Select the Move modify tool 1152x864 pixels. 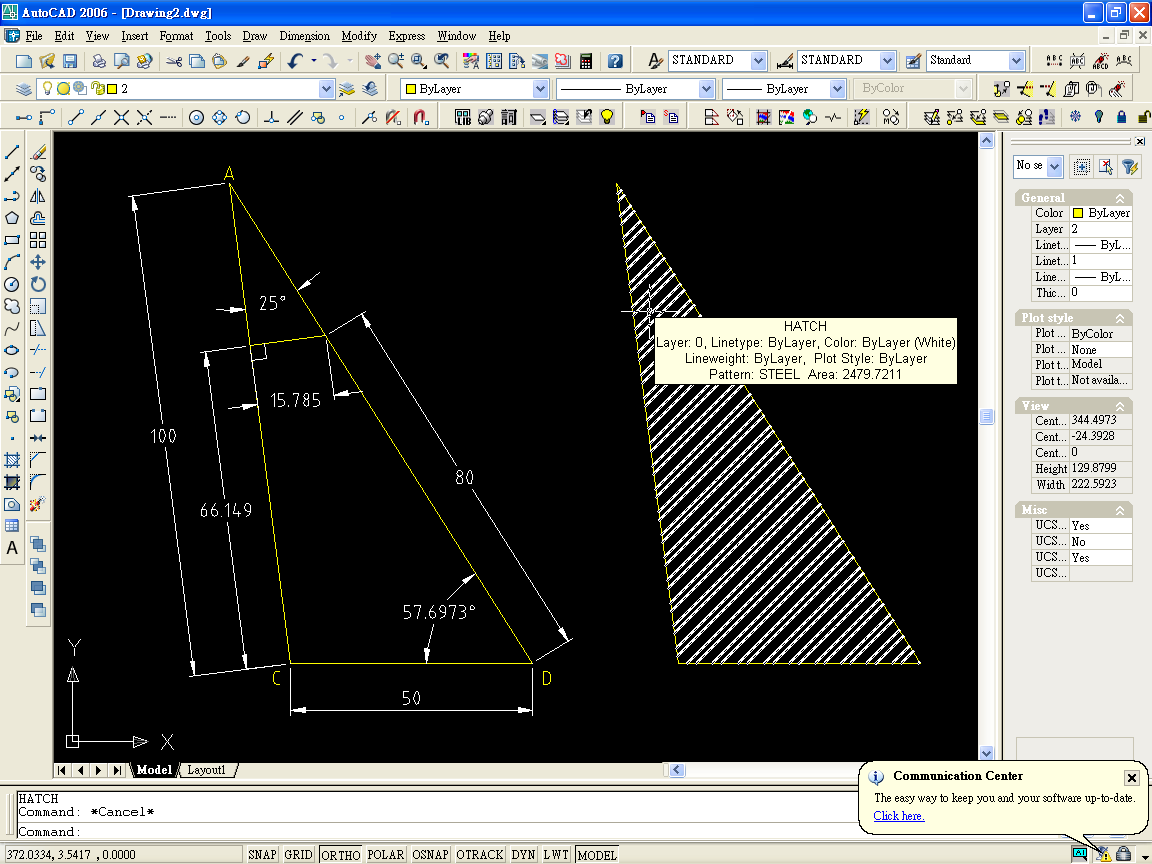pos(38,262)
